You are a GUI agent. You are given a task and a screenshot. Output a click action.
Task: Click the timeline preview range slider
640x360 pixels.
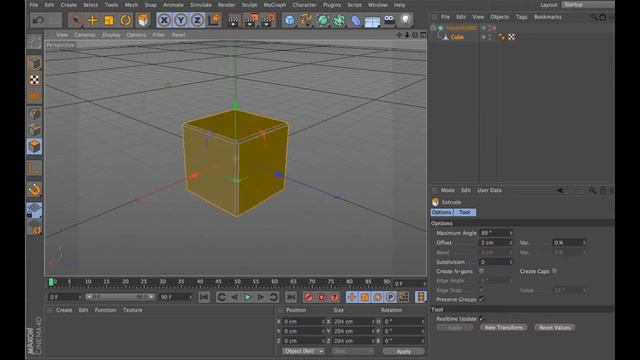pyautogui.click(x=120, y=297)
